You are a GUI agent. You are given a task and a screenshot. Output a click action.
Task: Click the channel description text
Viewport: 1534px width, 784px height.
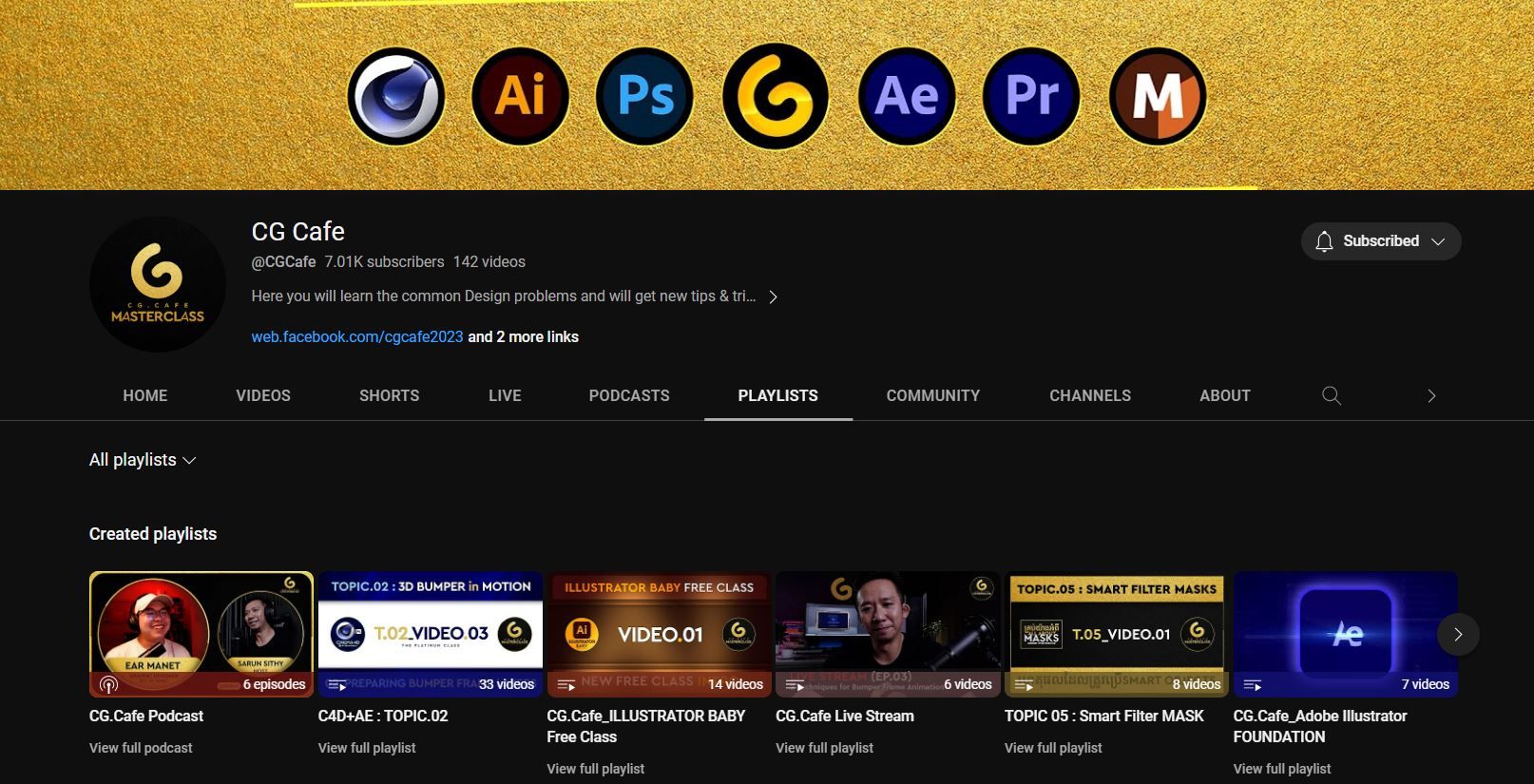coord(504,296)
